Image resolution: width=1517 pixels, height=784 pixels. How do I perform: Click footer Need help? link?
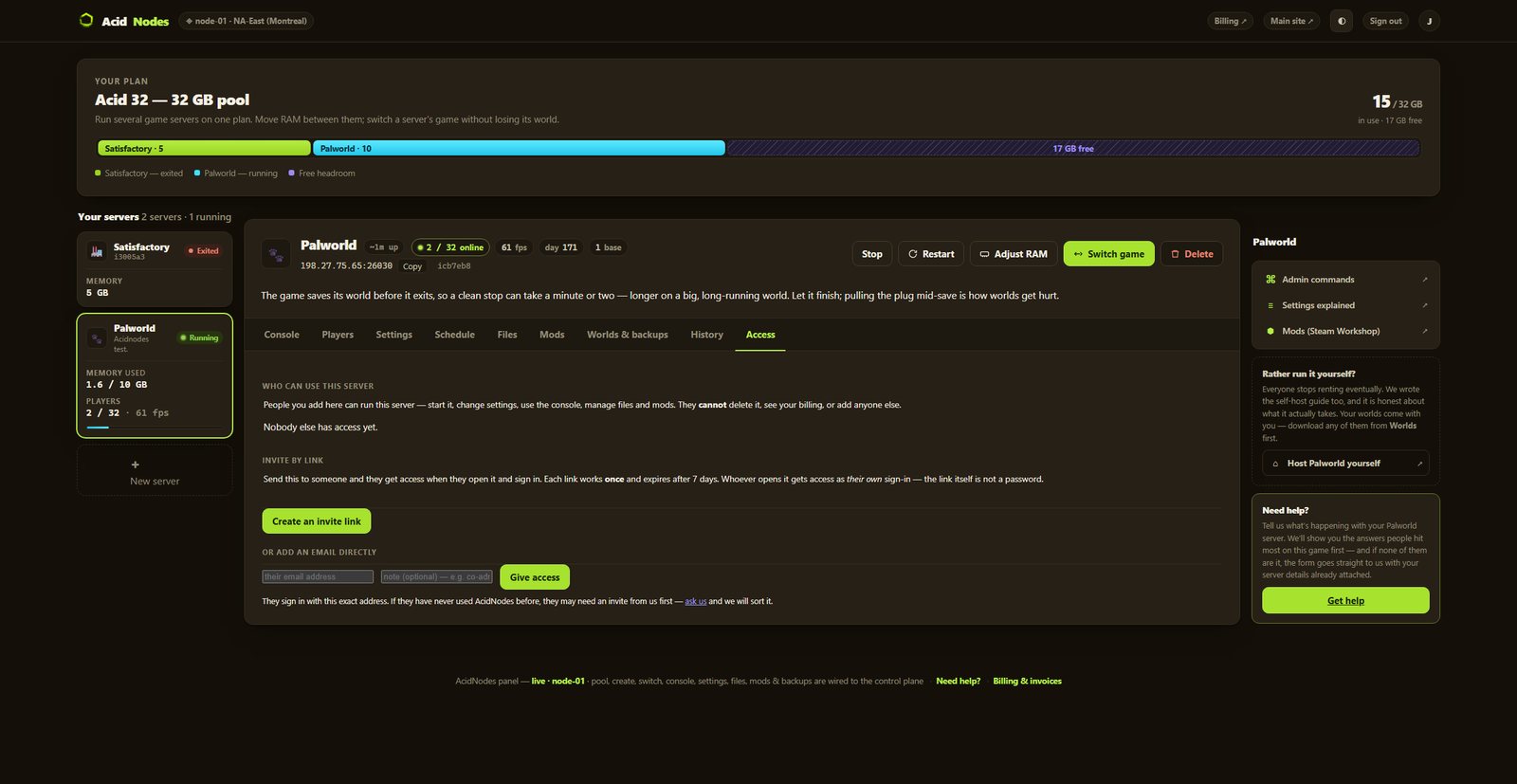tap(958, 681)
